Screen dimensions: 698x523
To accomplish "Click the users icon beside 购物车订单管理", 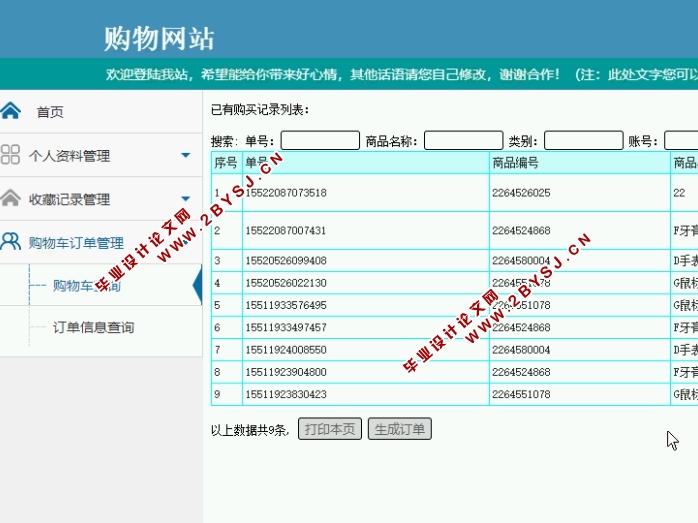I will (11, 241).
